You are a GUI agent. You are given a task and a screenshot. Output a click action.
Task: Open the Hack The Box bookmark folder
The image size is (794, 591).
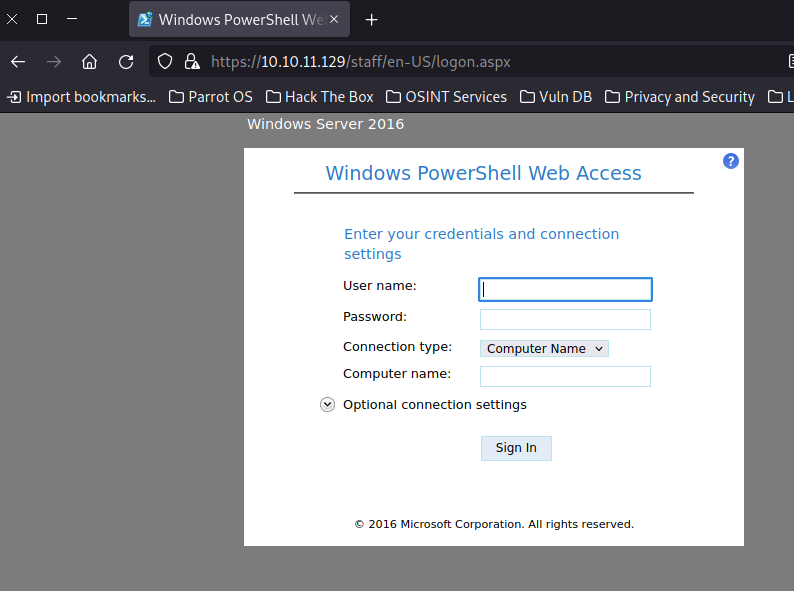pos(320,97)
